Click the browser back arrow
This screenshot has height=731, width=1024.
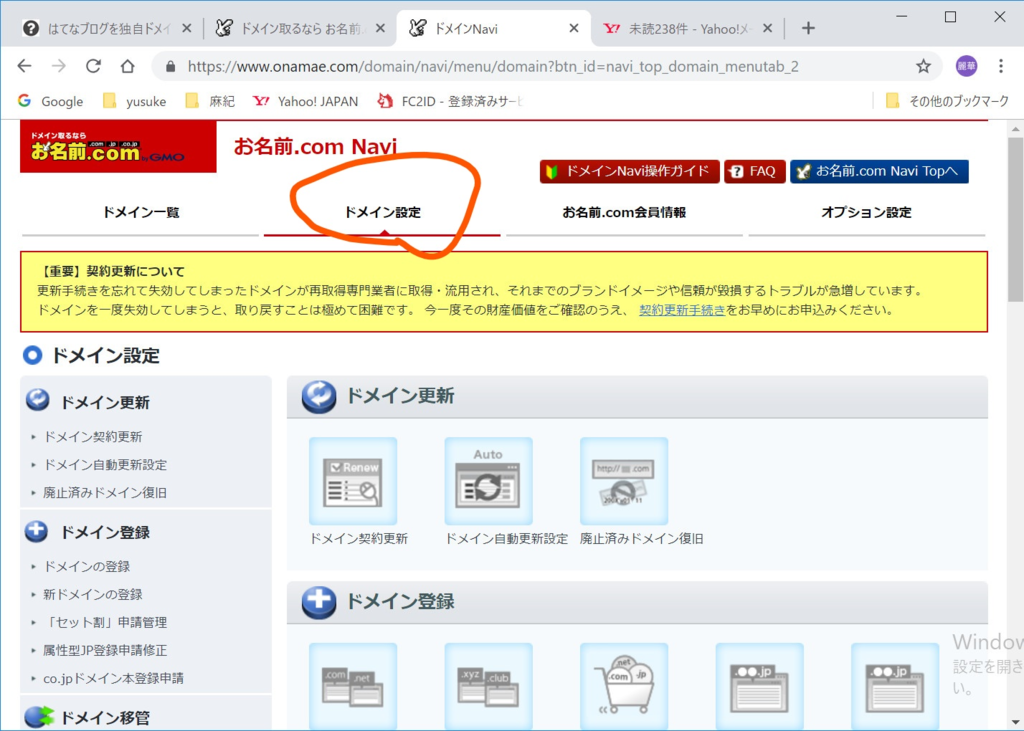coord(24,66)
